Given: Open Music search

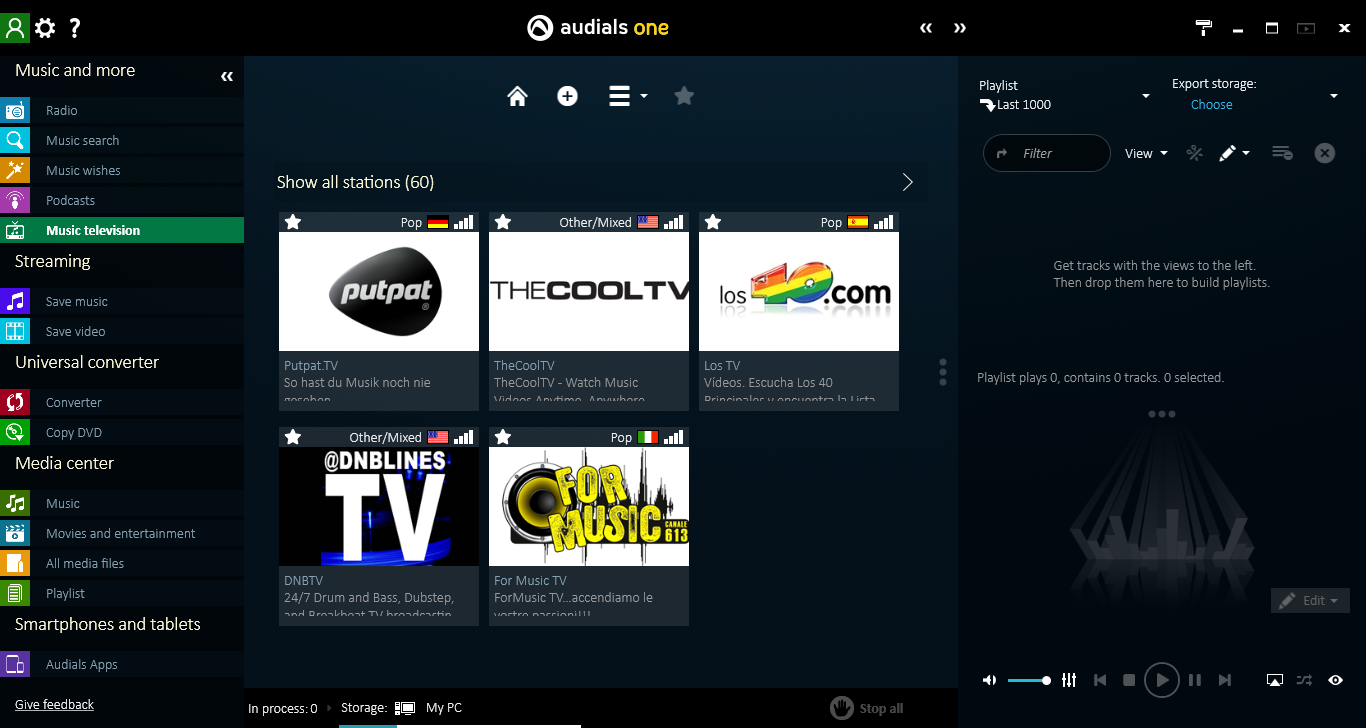Looking at the screenshot, I should (x=122, y=140).
